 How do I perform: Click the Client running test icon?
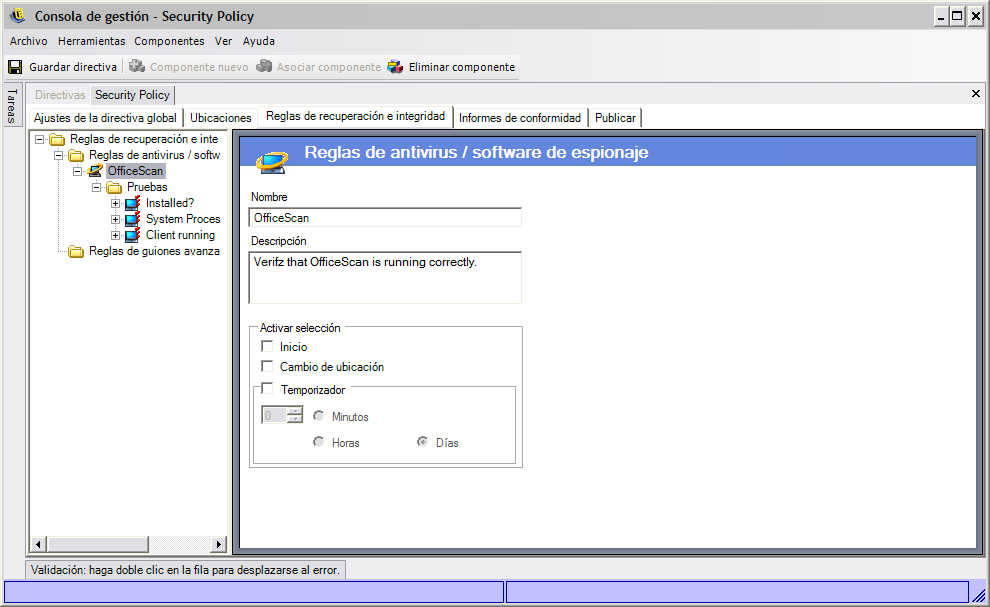[133, 235]
